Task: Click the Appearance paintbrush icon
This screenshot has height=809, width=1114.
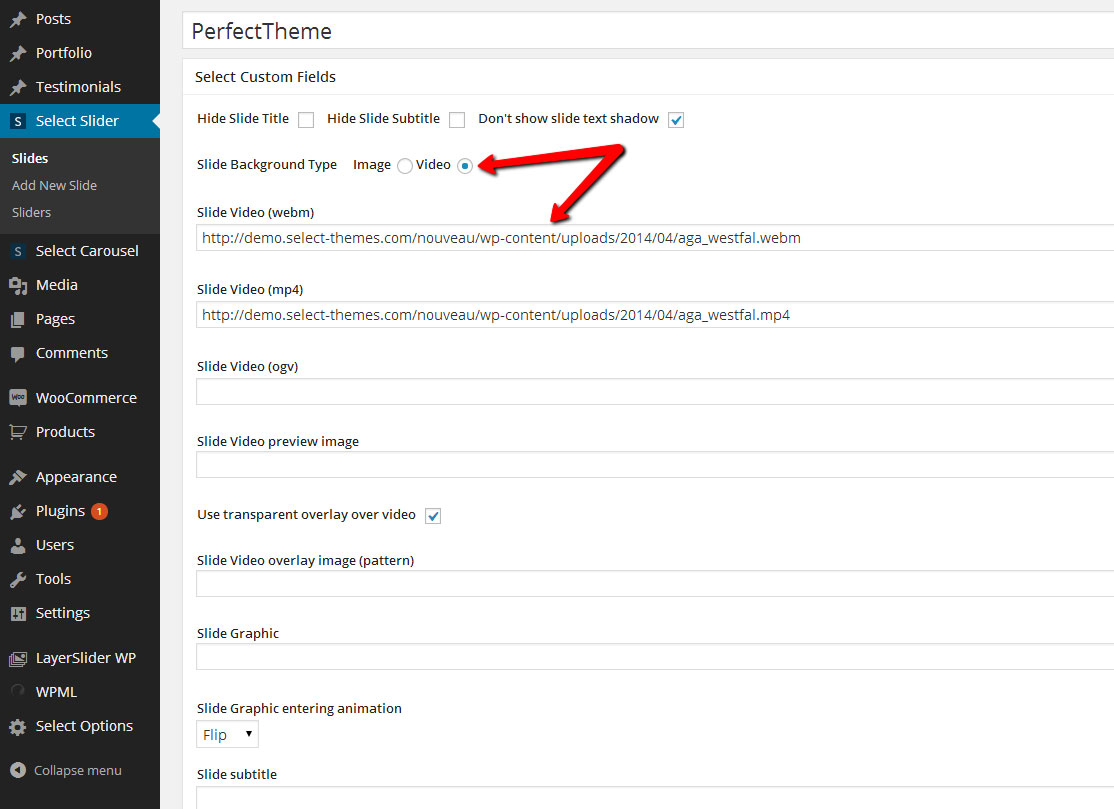Action: [x=18, y=477]
